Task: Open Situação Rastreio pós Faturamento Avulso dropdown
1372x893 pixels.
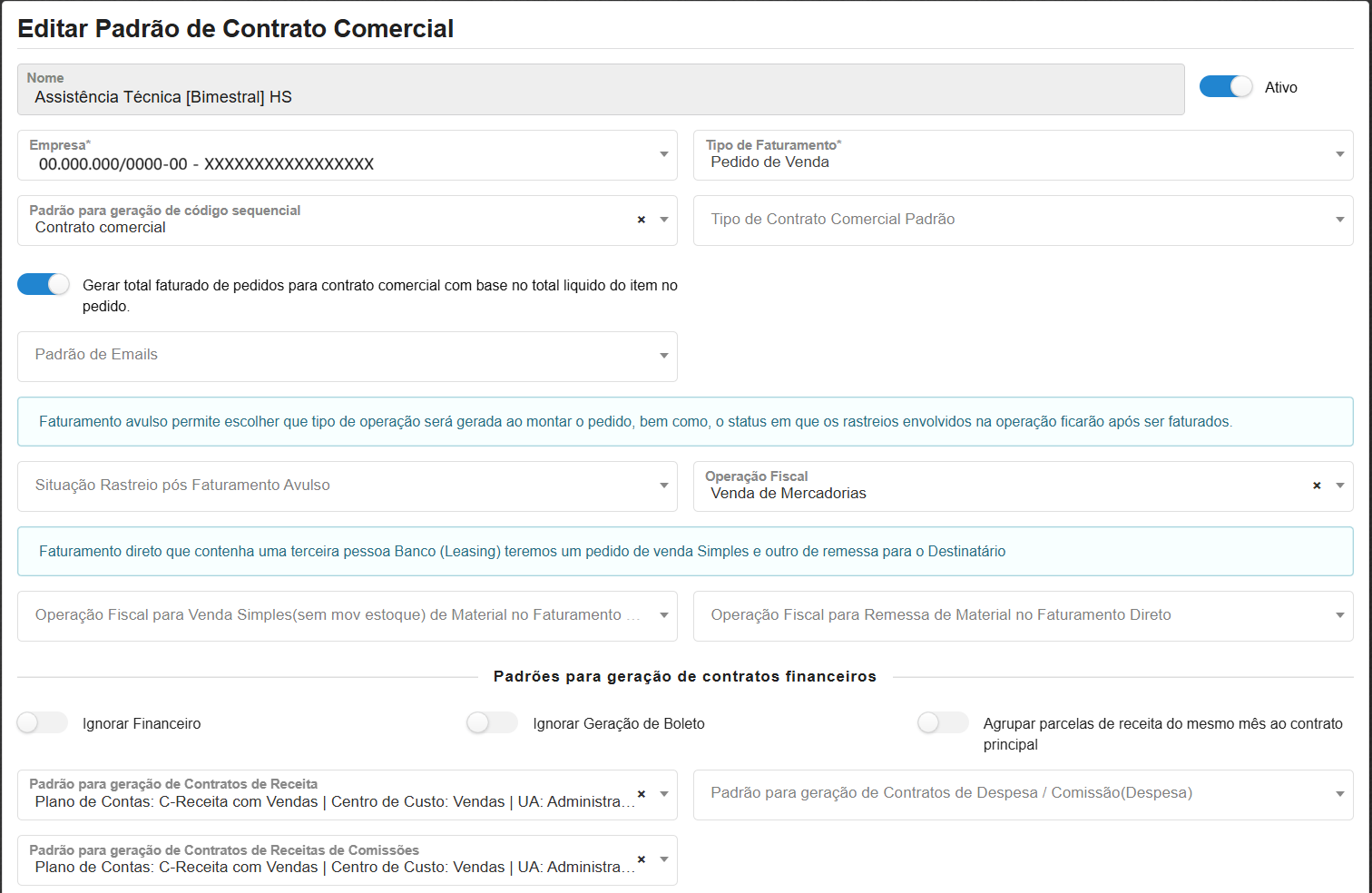Action: [348, 486]
